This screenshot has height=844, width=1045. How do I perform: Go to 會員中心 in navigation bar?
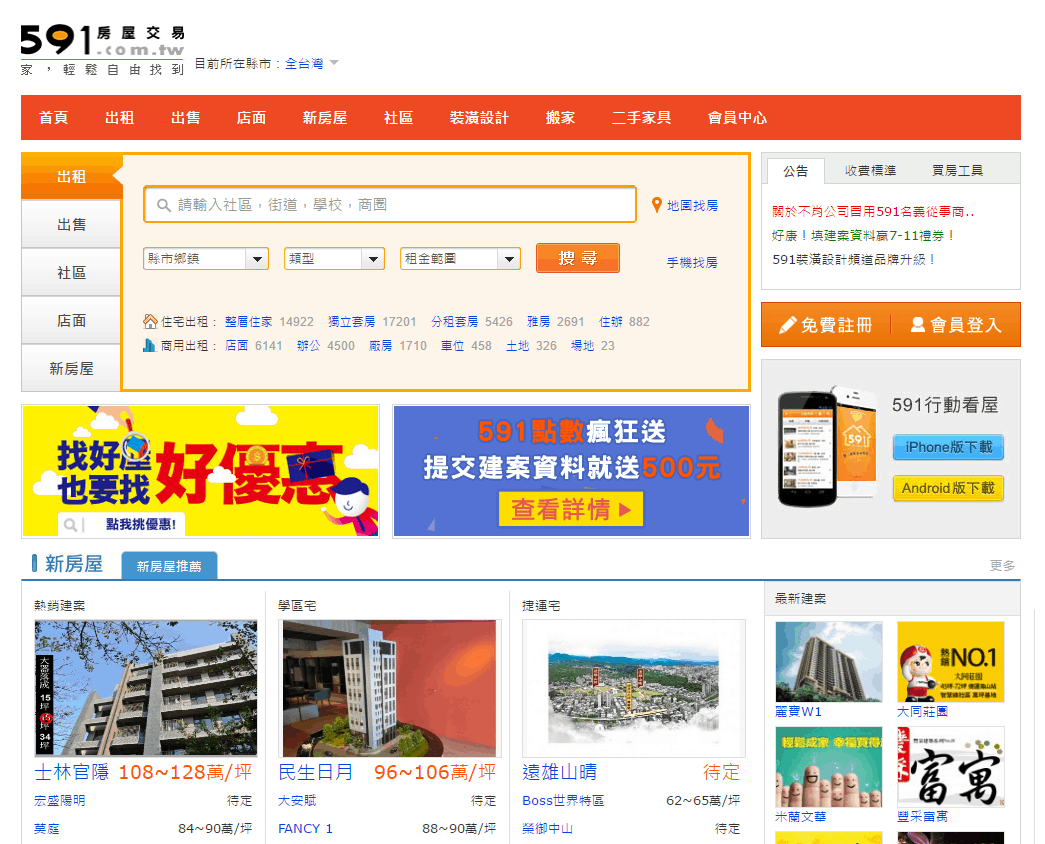point(737,118)
